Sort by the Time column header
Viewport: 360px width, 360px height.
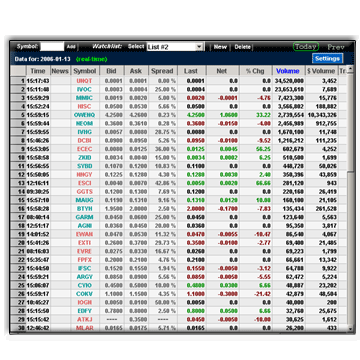coord(38,71)
